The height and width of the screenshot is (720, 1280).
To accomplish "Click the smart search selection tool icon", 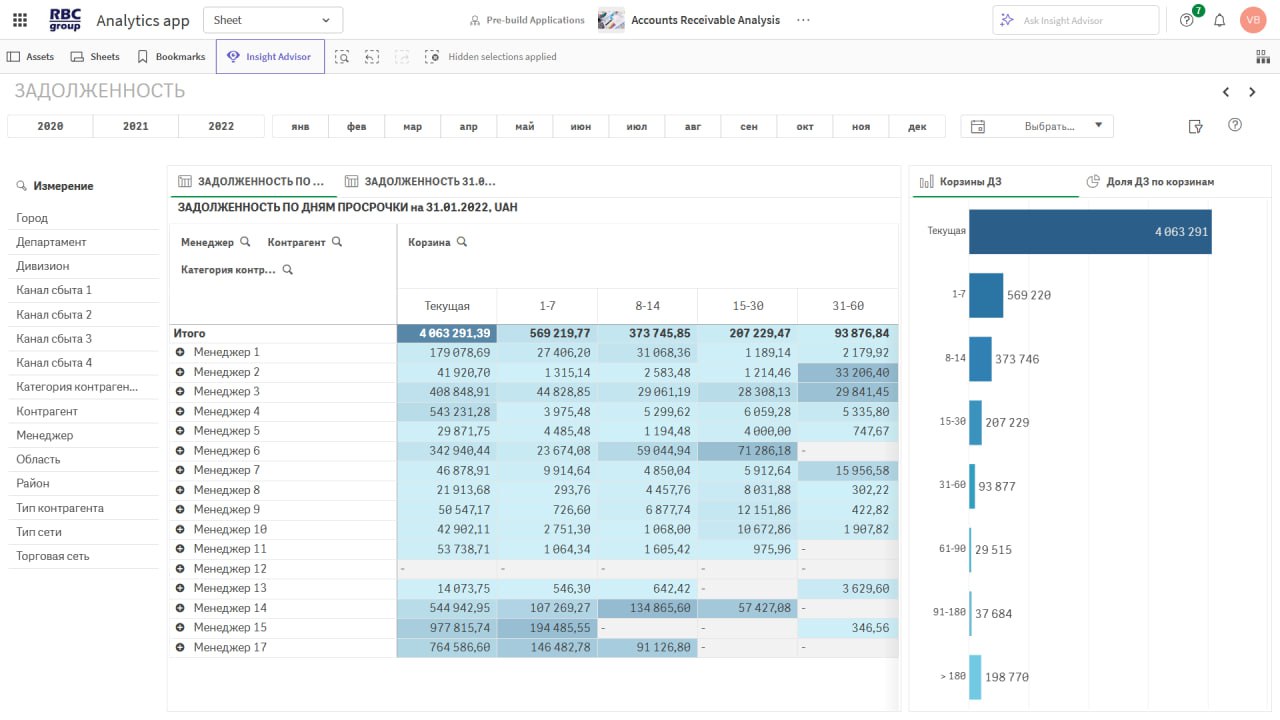I will (x=342, y=57).
